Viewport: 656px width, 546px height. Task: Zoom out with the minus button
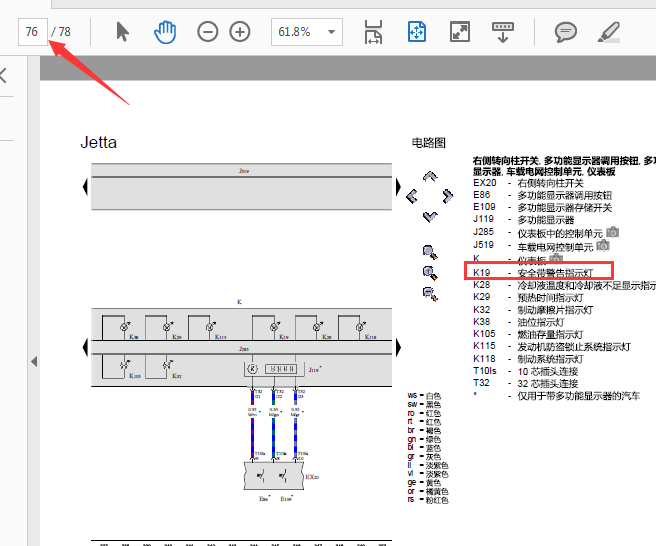[x=208, y=32]
